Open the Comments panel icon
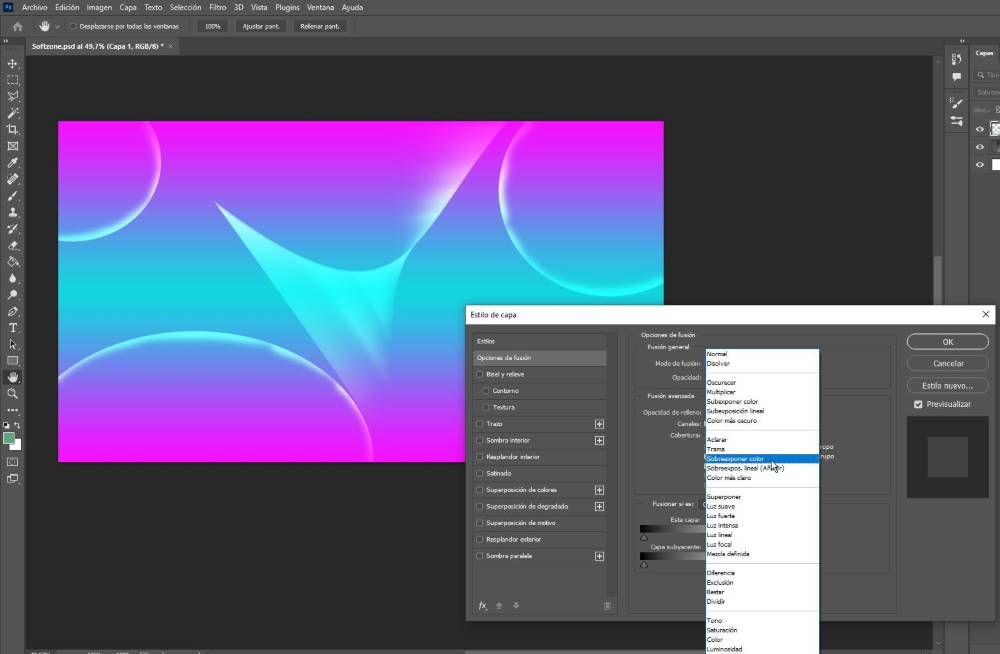The image size is (1000, 654). pos(956,77)
